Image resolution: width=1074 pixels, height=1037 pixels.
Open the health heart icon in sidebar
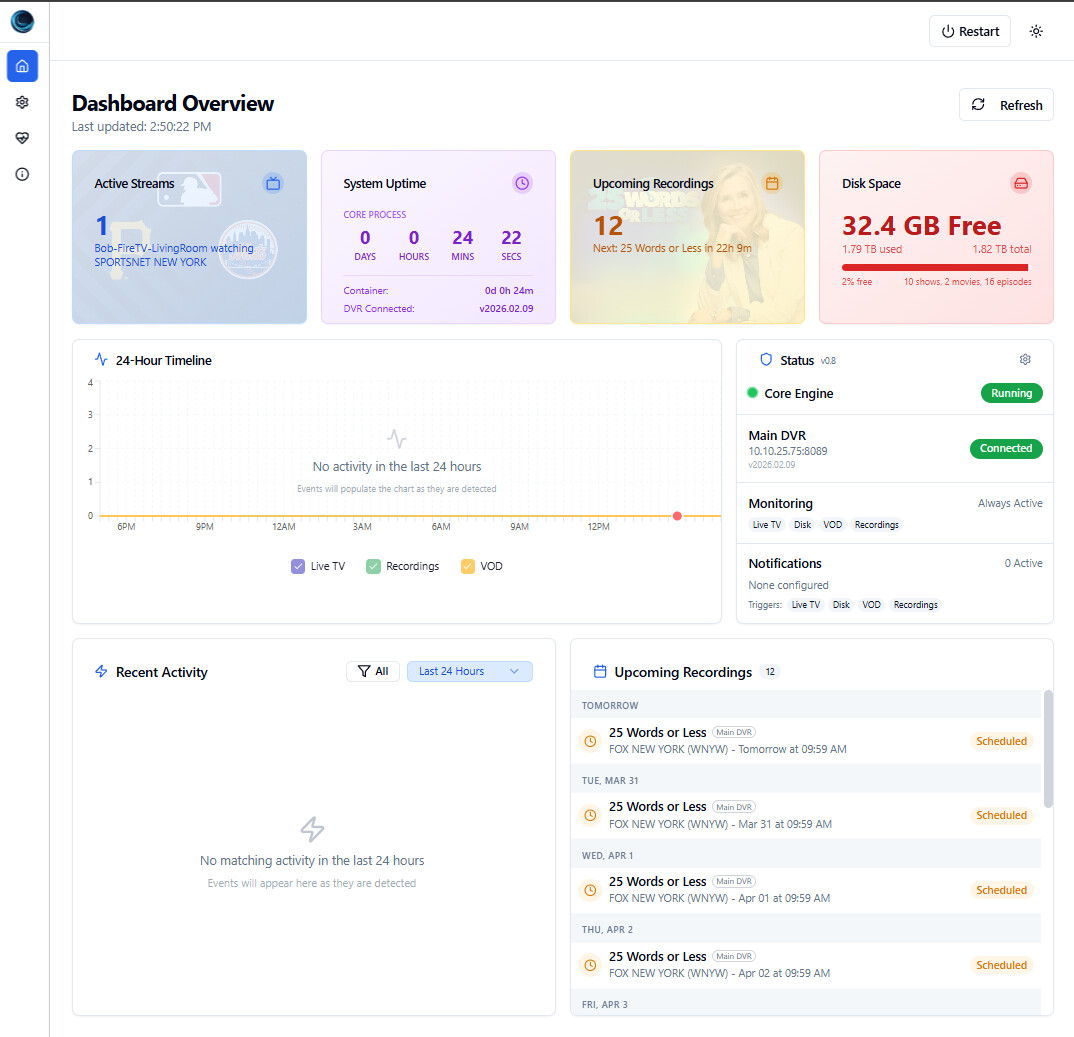[x=22, y=138]
